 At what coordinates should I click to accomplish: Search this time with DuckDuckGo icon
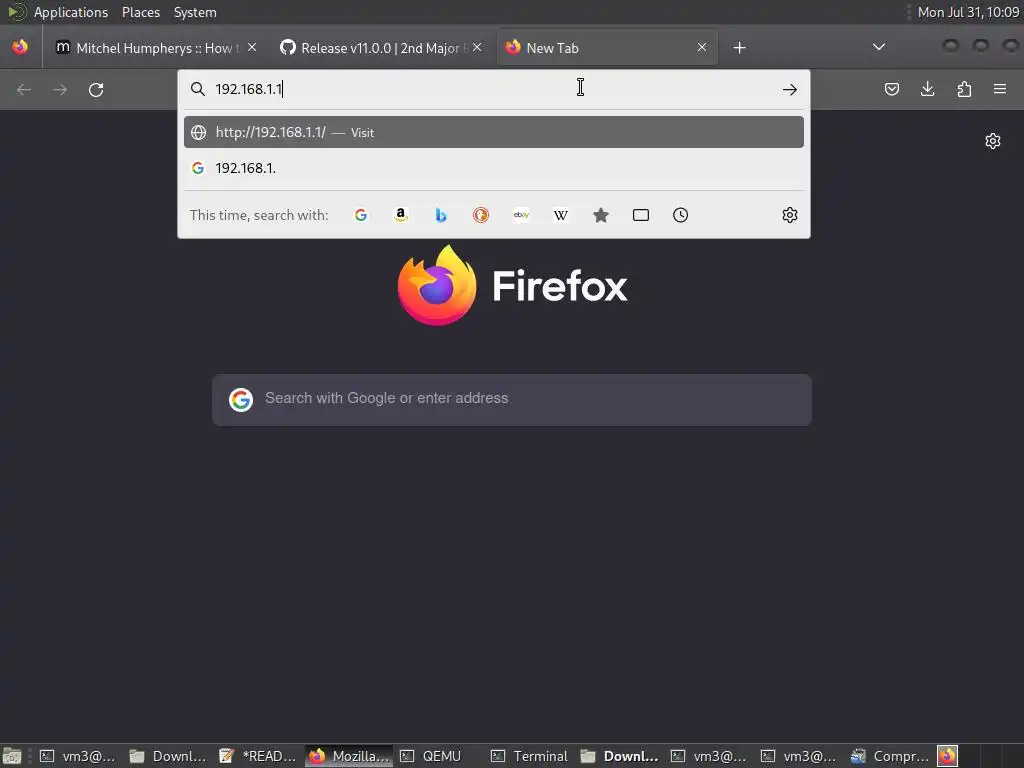pyautogui.click(x=481, y=215)
